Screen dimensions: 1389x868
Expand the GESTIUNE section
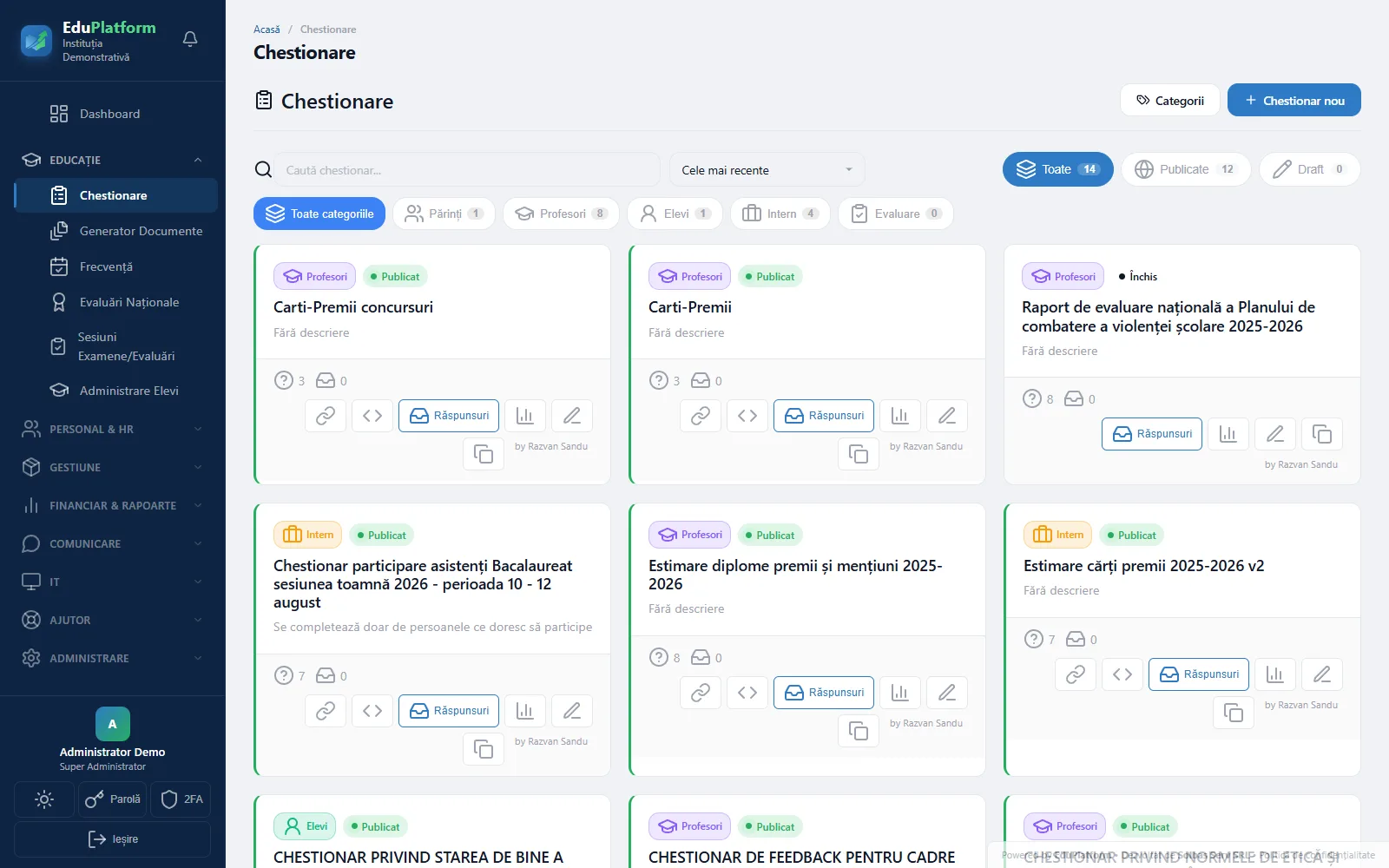click(113, 467)
